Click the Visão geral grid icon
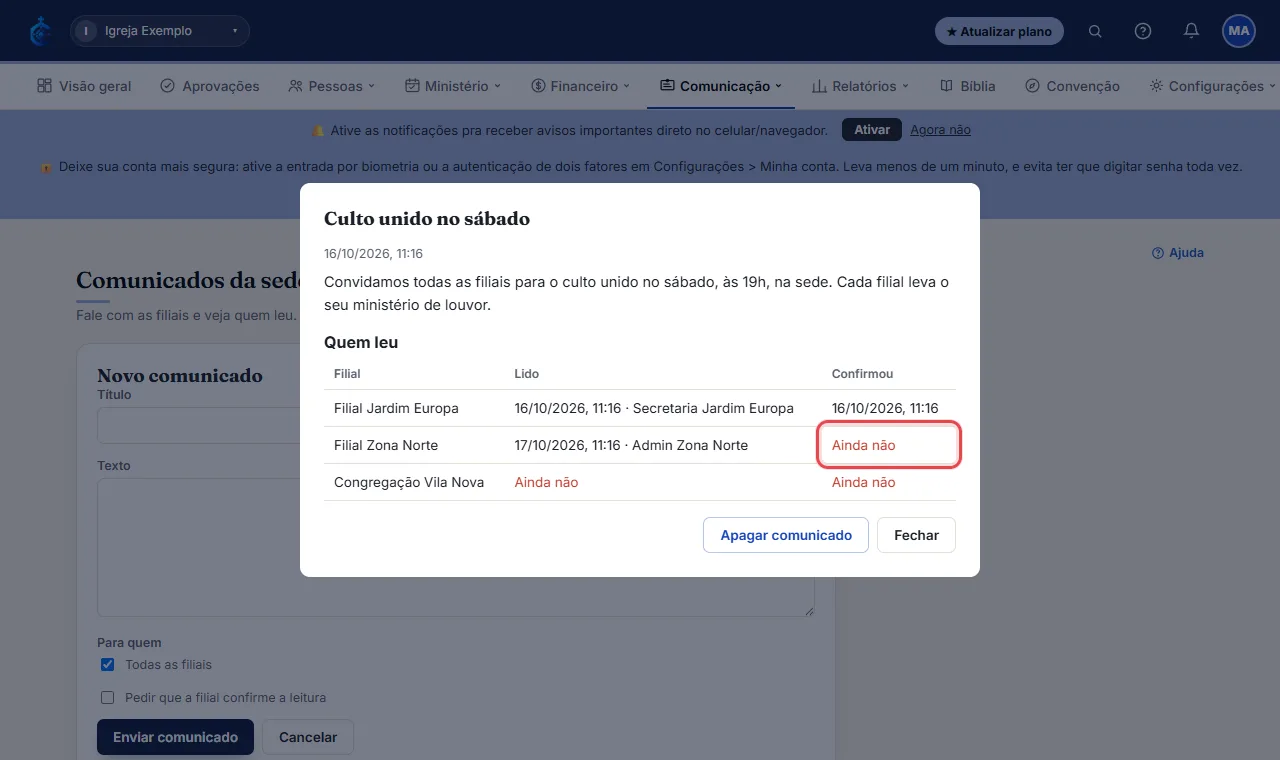Viewport: 1280px width, 760px height. [x=44, y=86]
